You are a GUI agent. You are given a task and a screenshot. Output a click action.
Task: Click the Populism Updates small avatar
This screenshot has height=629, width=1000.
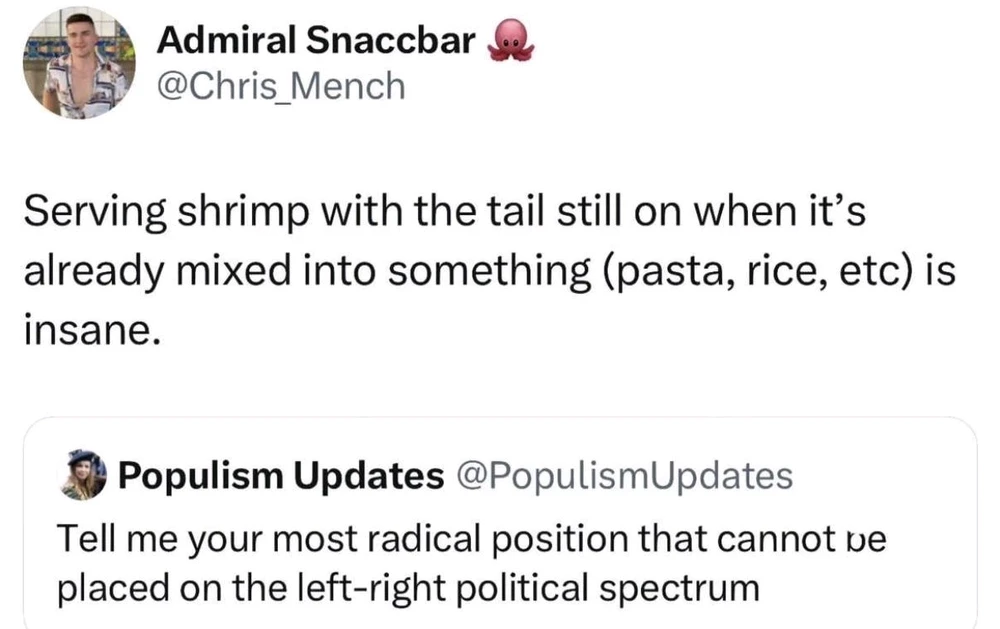point(86,475)
